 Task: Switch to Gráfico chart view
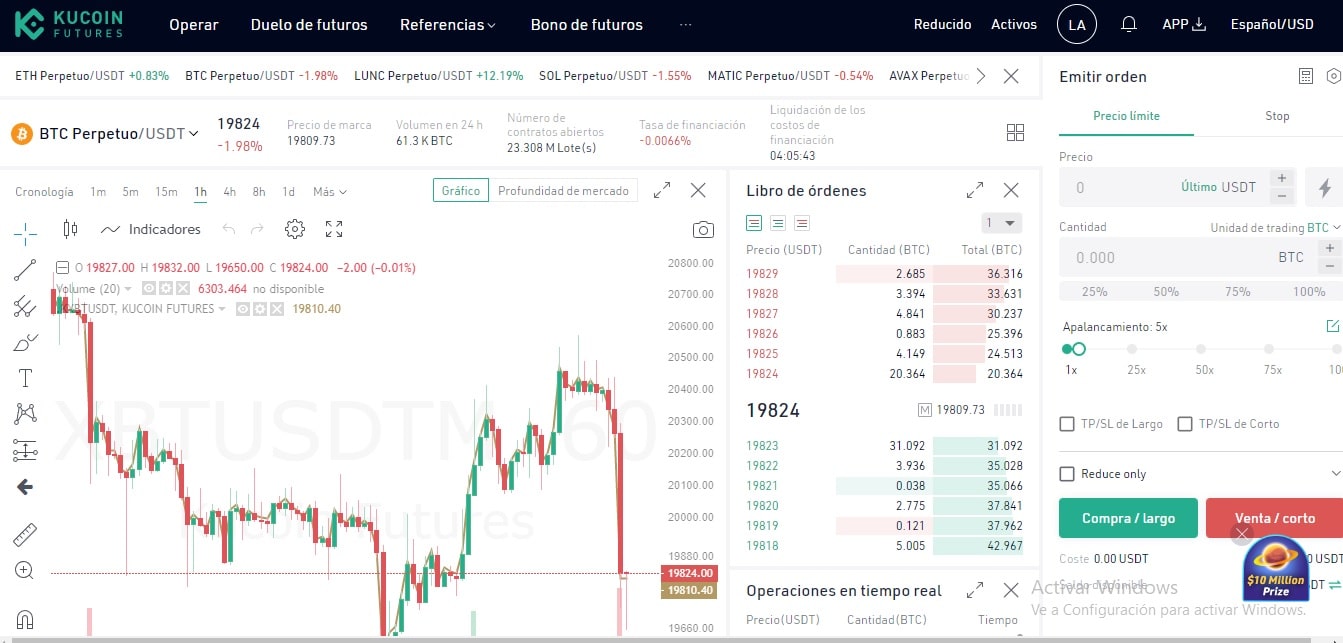coord(461,190)
